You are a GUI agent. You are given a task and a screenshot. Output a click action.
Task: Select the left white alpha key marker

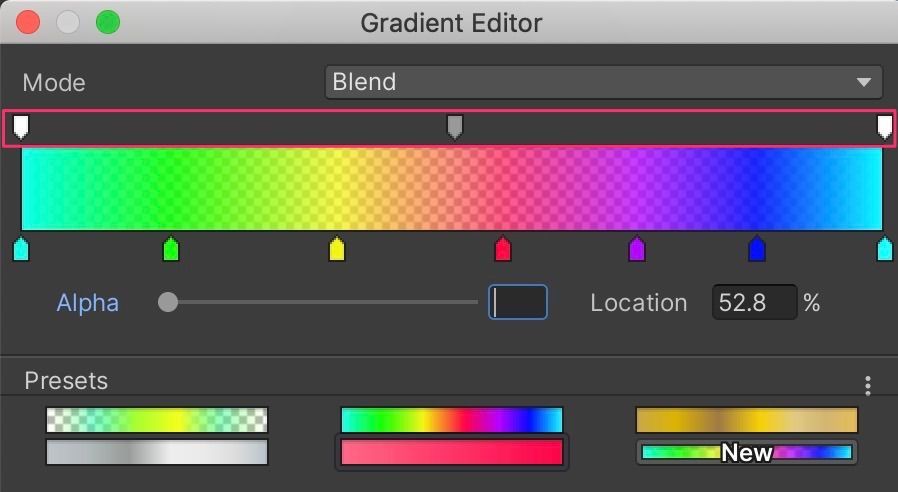21,127
